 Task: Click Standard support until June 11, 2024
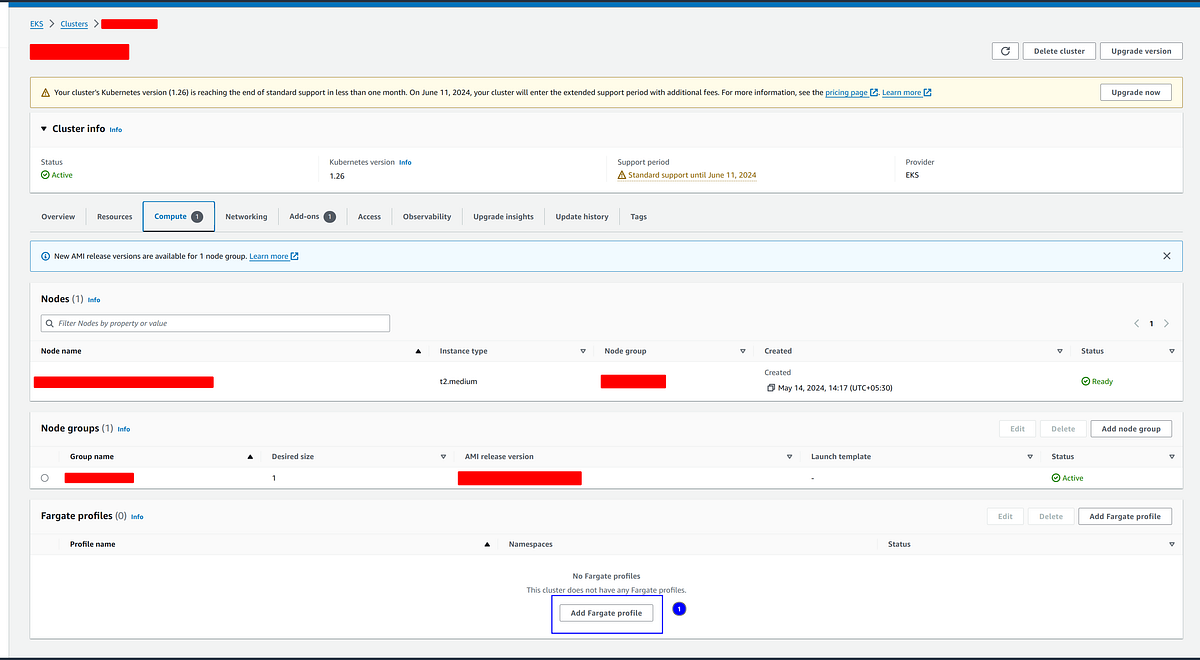pos(692,175)
